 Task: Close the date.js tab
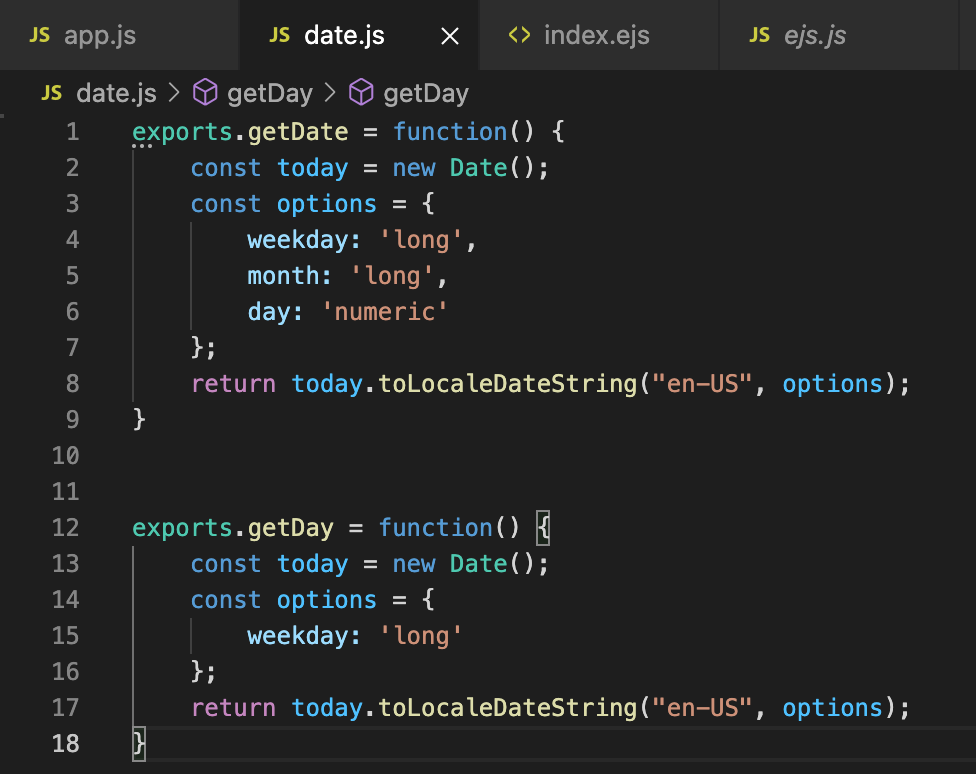[449, 36]
